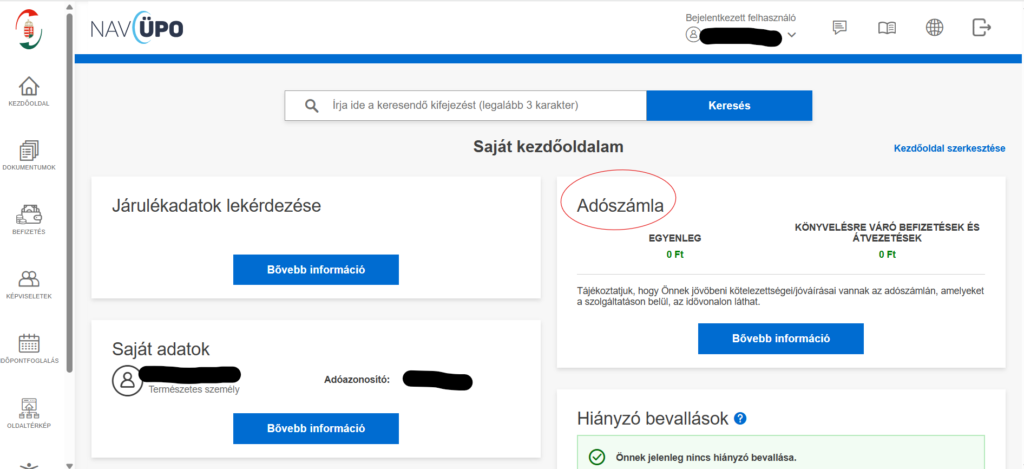Click the Adóazonosító label
This screenshot has height=469, width=1024.
pos(357,379)
